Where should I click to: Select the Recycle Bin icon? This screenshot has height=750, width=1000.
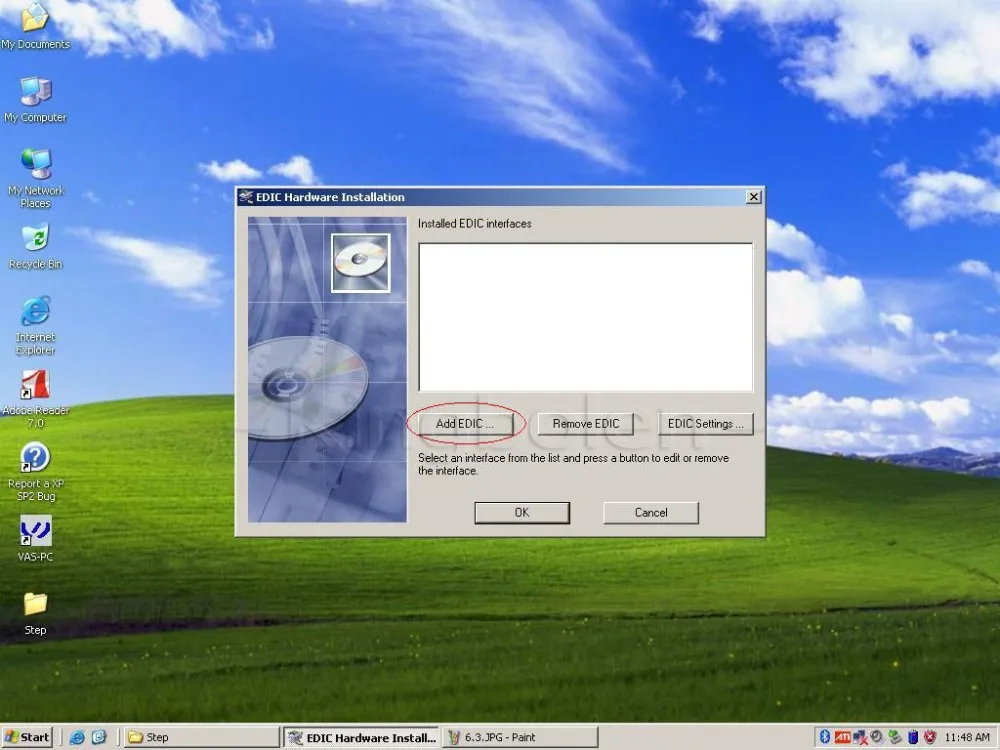35,247
